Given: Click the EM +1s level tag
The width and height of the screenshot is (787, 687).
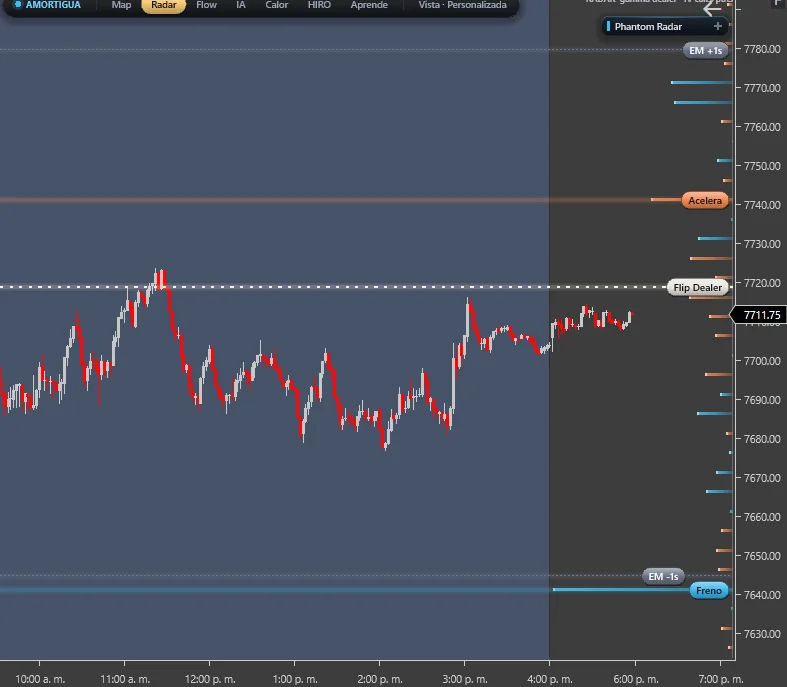Looking at the screenshot, I should (x=705, y=51).
